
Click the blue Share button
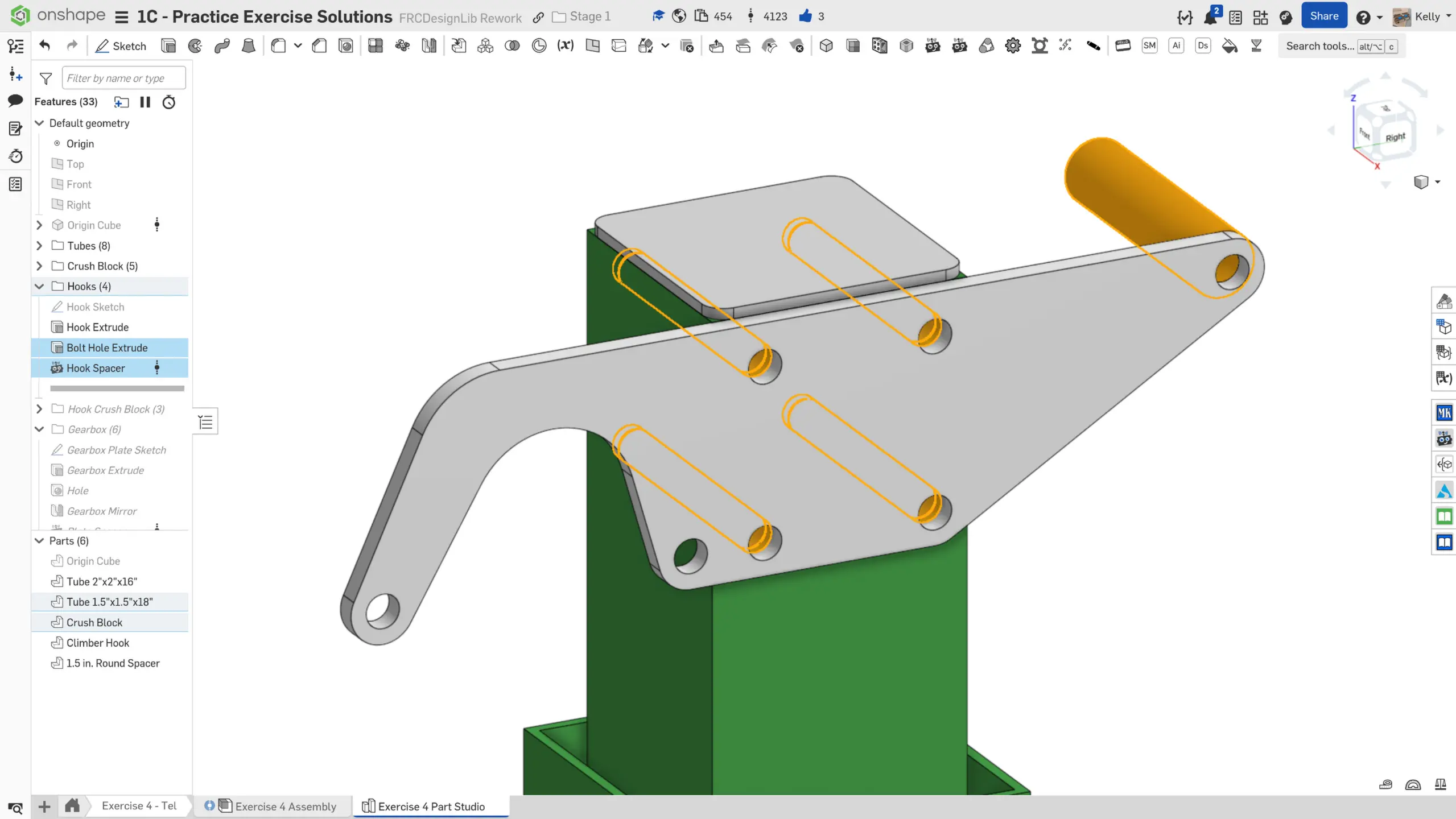(x=1323, y=16)
